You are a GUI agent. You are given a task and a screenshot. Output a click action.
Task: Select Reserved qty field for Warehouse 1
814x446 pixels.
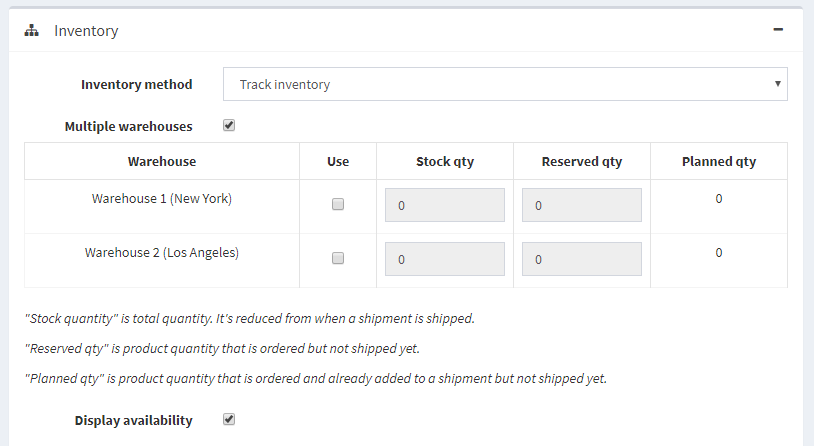tap(582, 205)
